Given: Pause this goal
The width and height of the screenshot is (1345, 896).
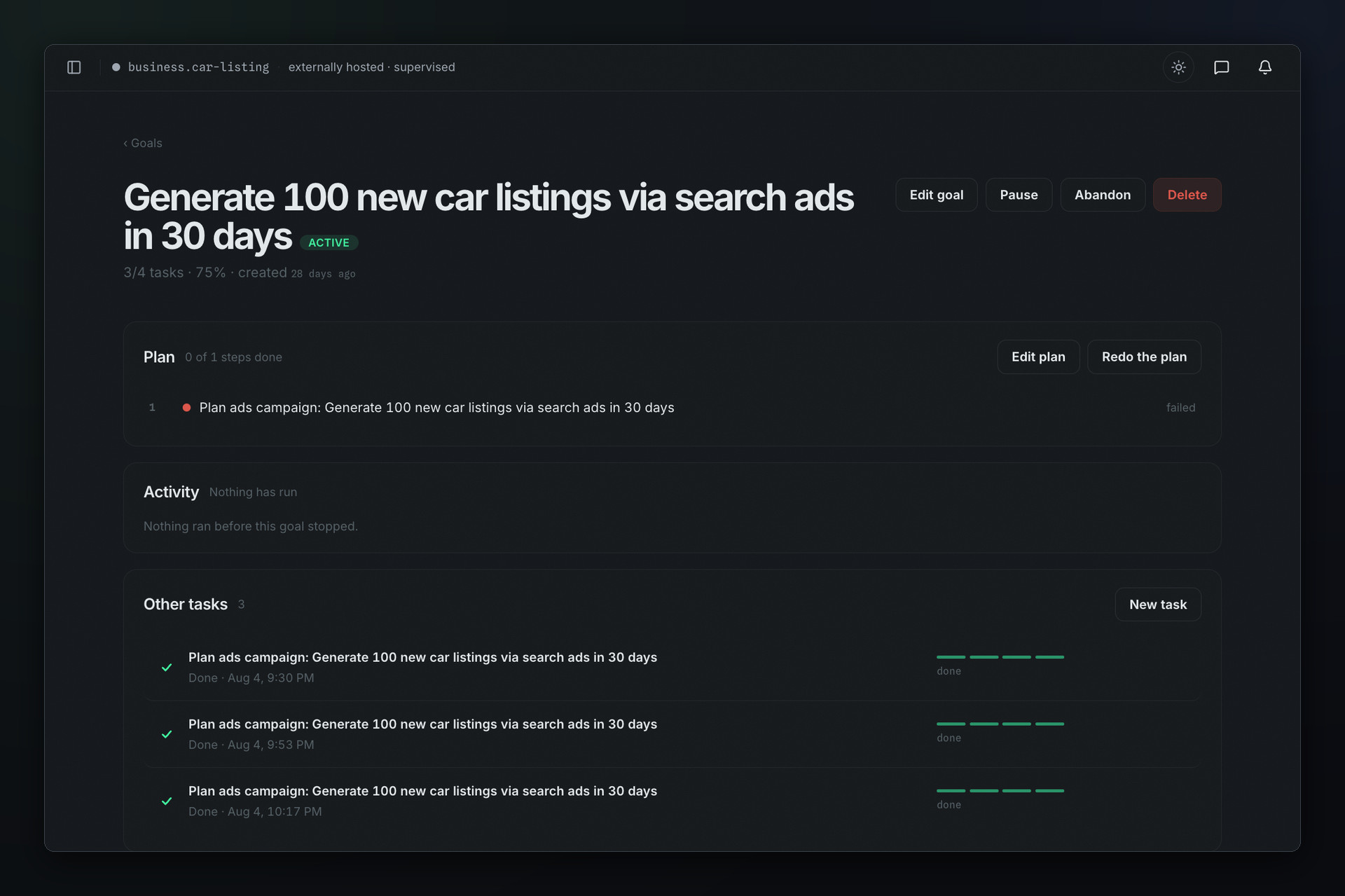Looking at the screenshot, I should click(1019, 195).
